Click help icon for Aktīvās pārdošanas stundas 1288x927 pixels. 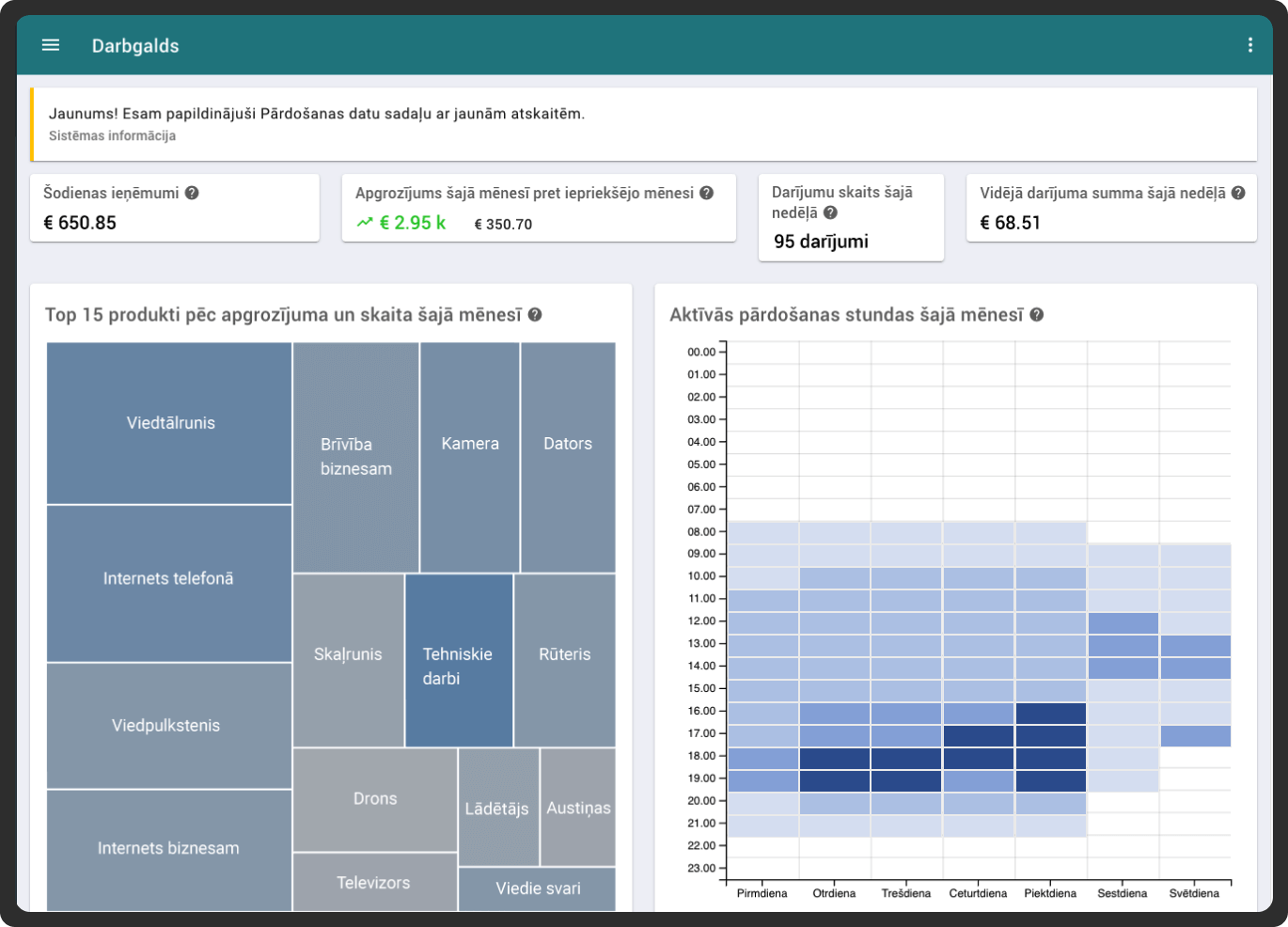click(x=1037, y=315)
